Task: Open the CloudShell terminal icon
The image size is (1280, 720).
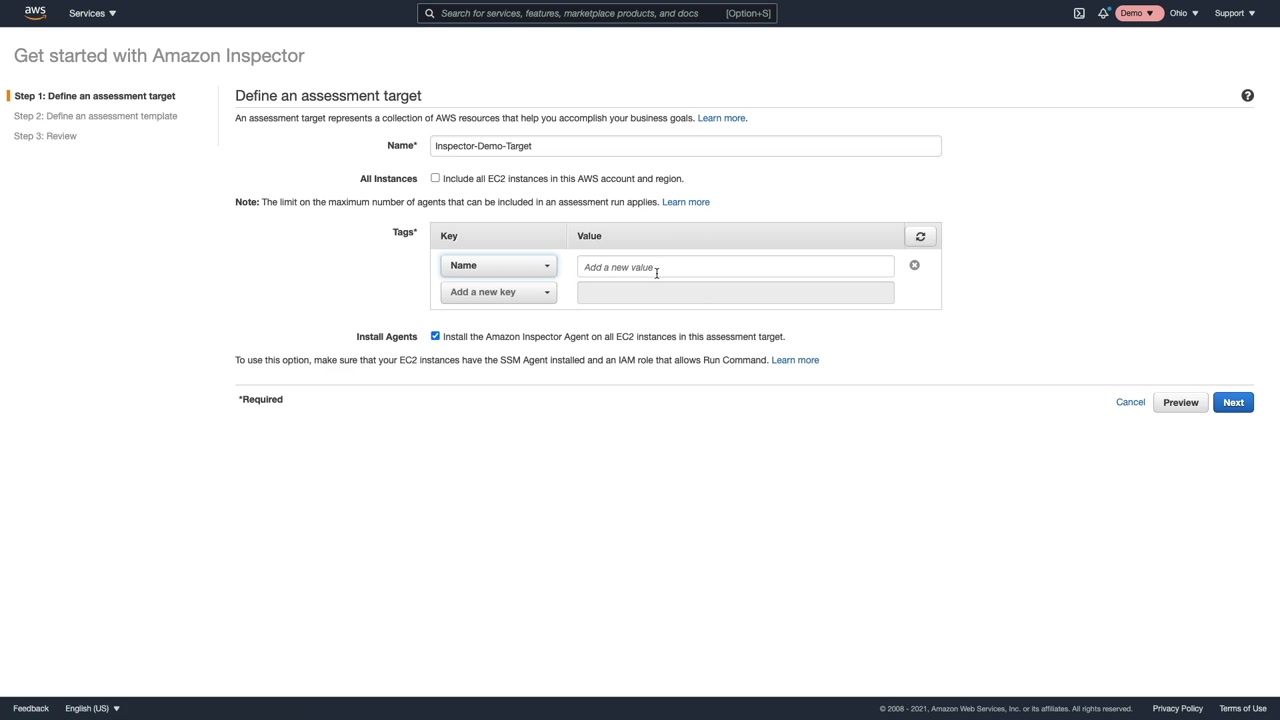Action: 1079,13
